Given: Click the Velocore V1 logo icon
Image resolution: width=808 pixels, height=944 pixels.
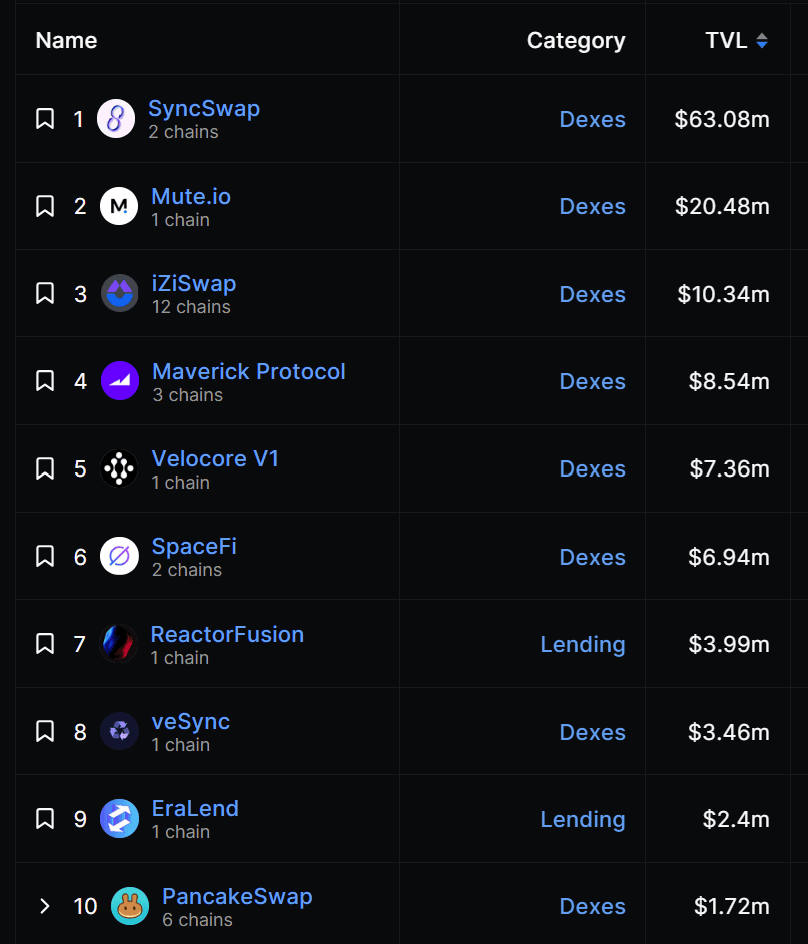Looking at the screenshot, I should click(119, 468).
